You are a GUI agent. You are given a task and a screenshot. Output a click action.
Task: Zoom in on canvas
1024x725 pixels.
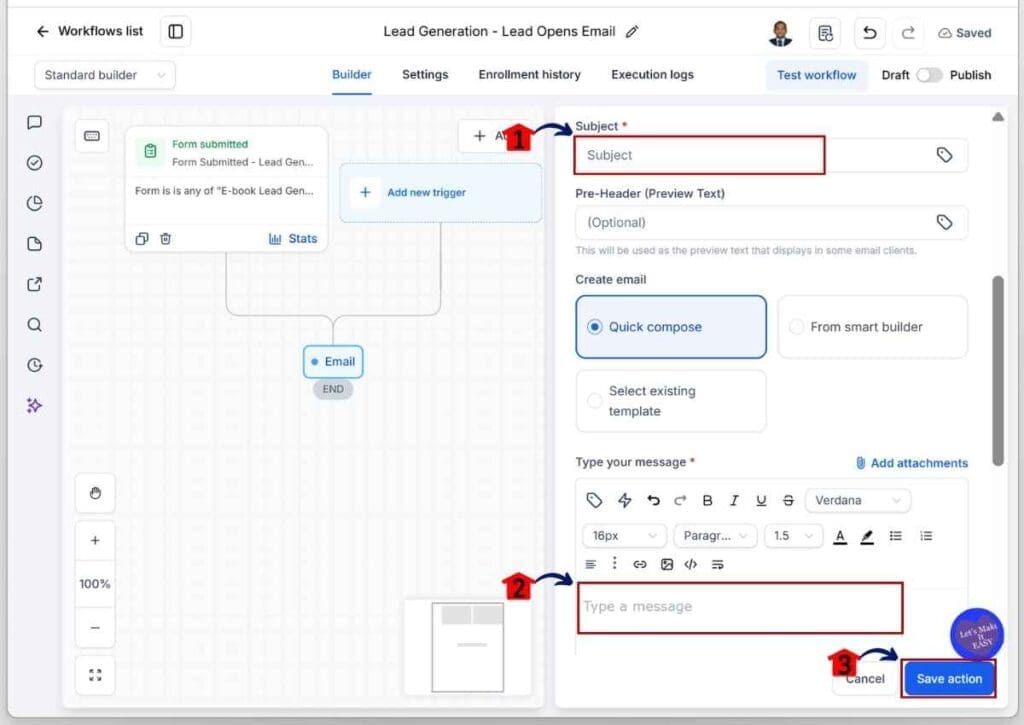pos(95,541)
